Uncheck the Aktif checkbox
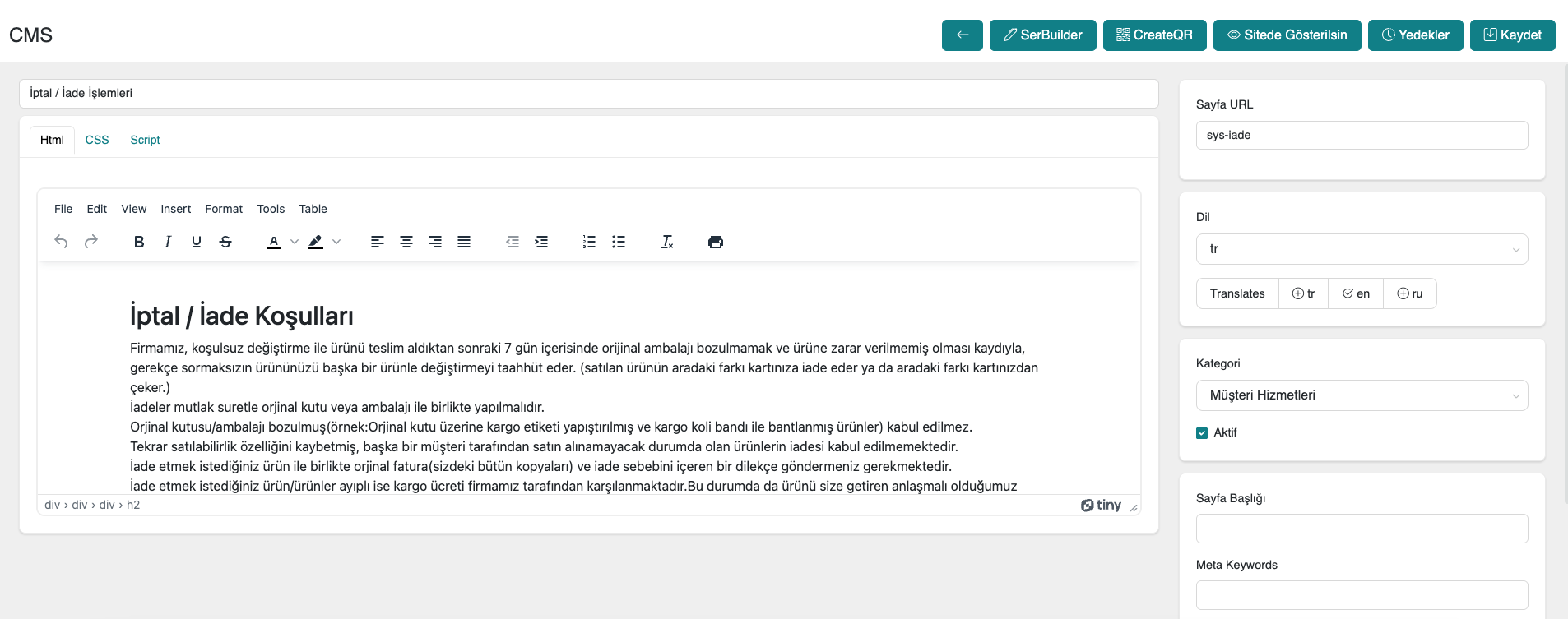The image size is (1568, 619). tap(1202, 433)
